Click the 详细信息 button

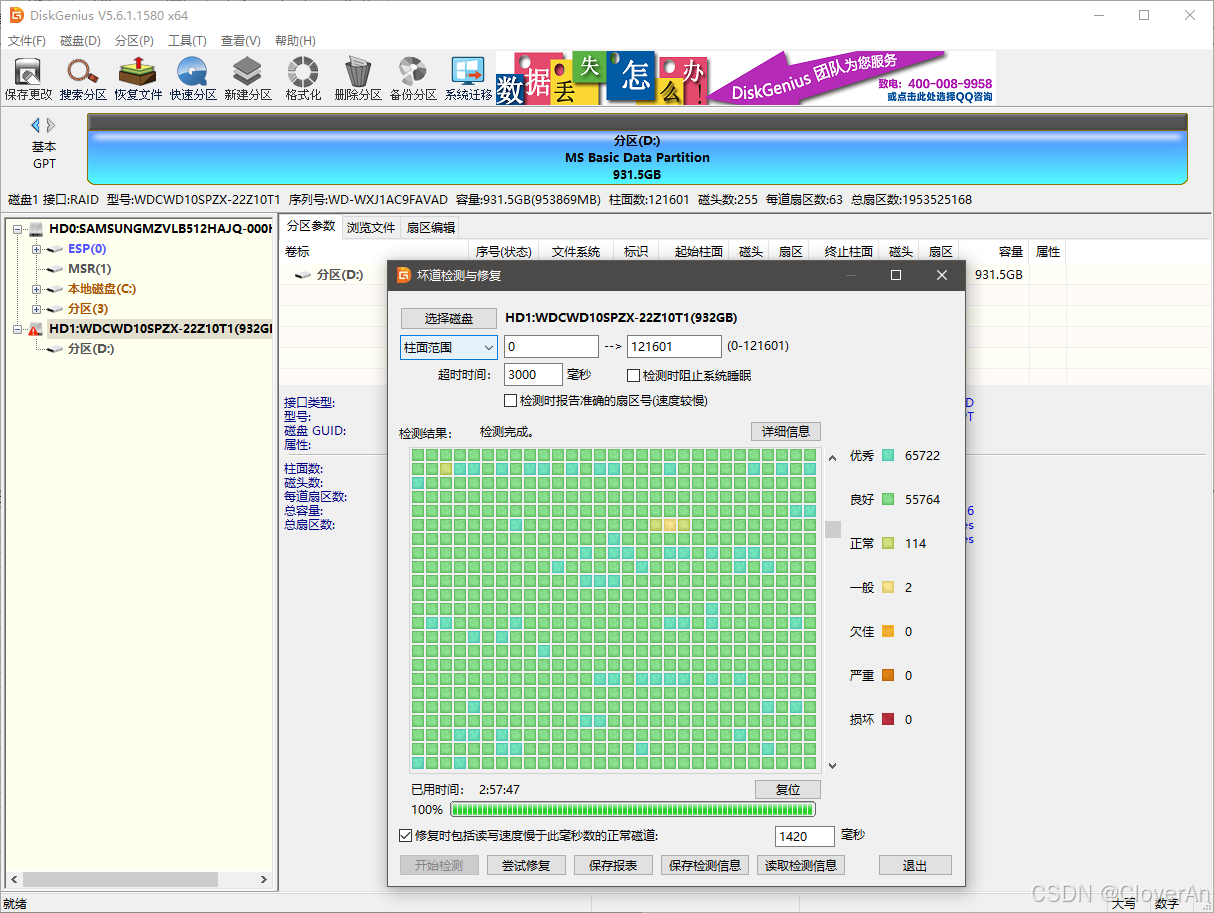click(786, 431)
